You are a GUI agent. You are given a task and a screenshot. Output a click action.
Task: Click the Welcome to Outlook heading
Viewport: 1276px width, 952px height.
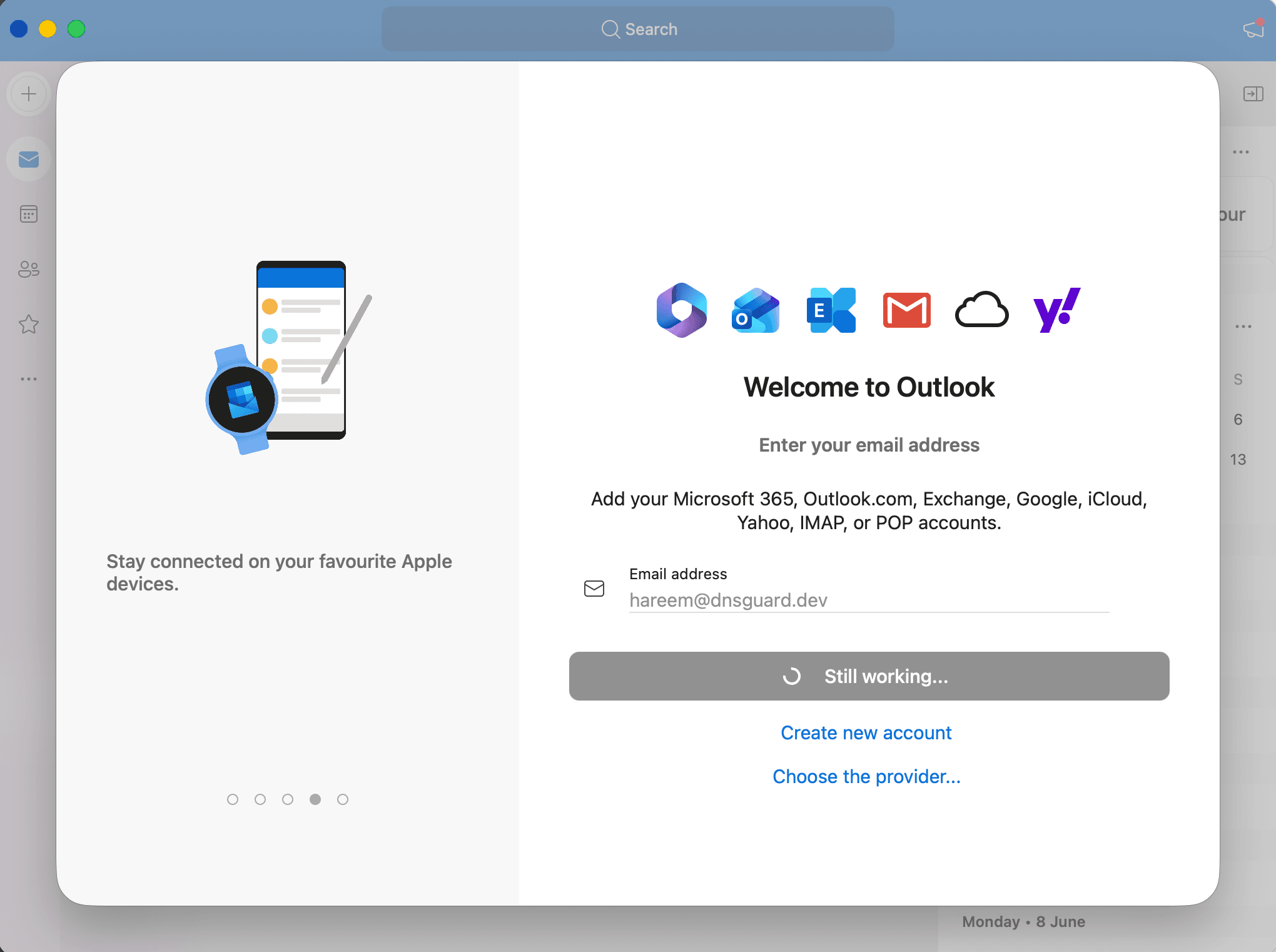tap(869, 387)
